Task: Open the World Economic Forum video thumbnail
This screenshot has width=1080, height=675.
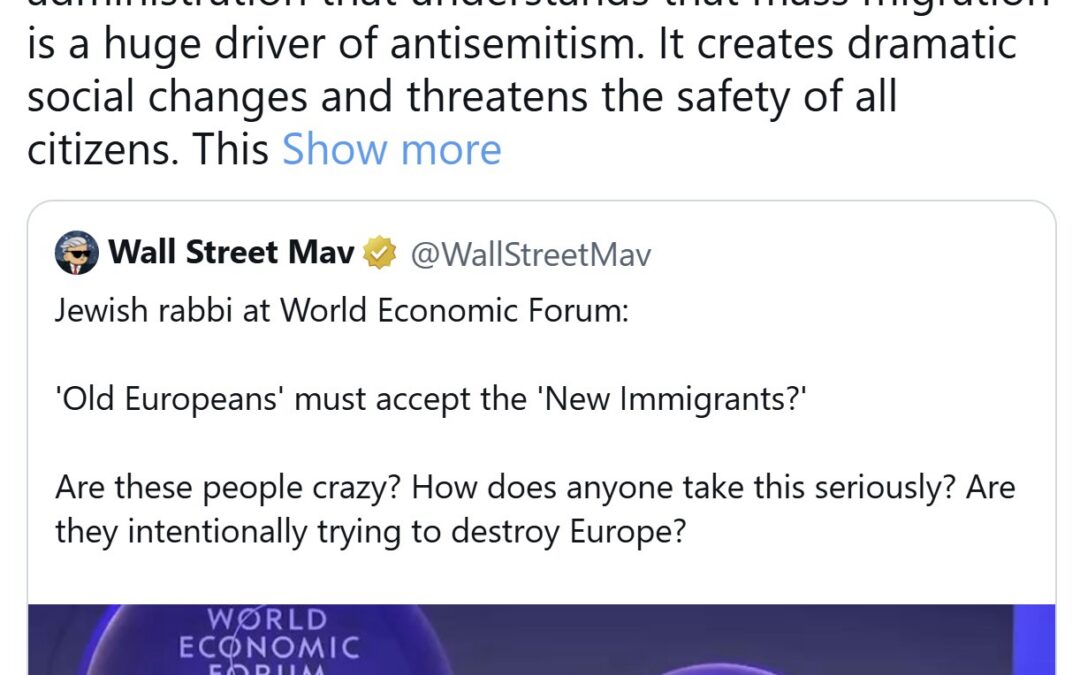Action: click(540, 640)
